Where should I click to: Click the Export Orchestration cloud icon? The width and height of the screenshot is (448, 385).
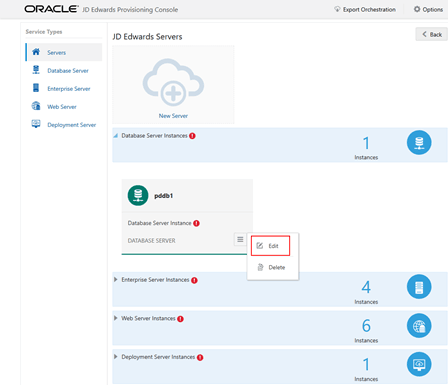(x=337, y=9)
